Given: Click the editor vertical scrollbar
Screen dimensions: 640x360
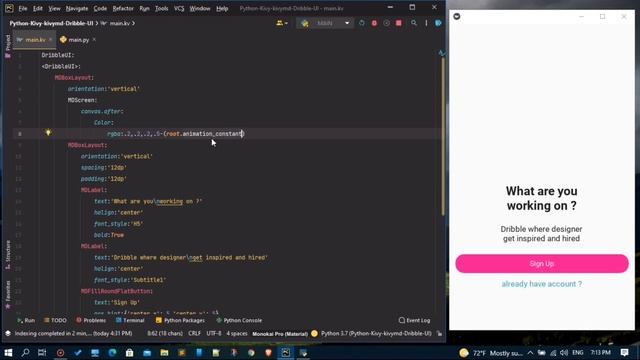Looking at the screenshot, I should pos(442,137).
